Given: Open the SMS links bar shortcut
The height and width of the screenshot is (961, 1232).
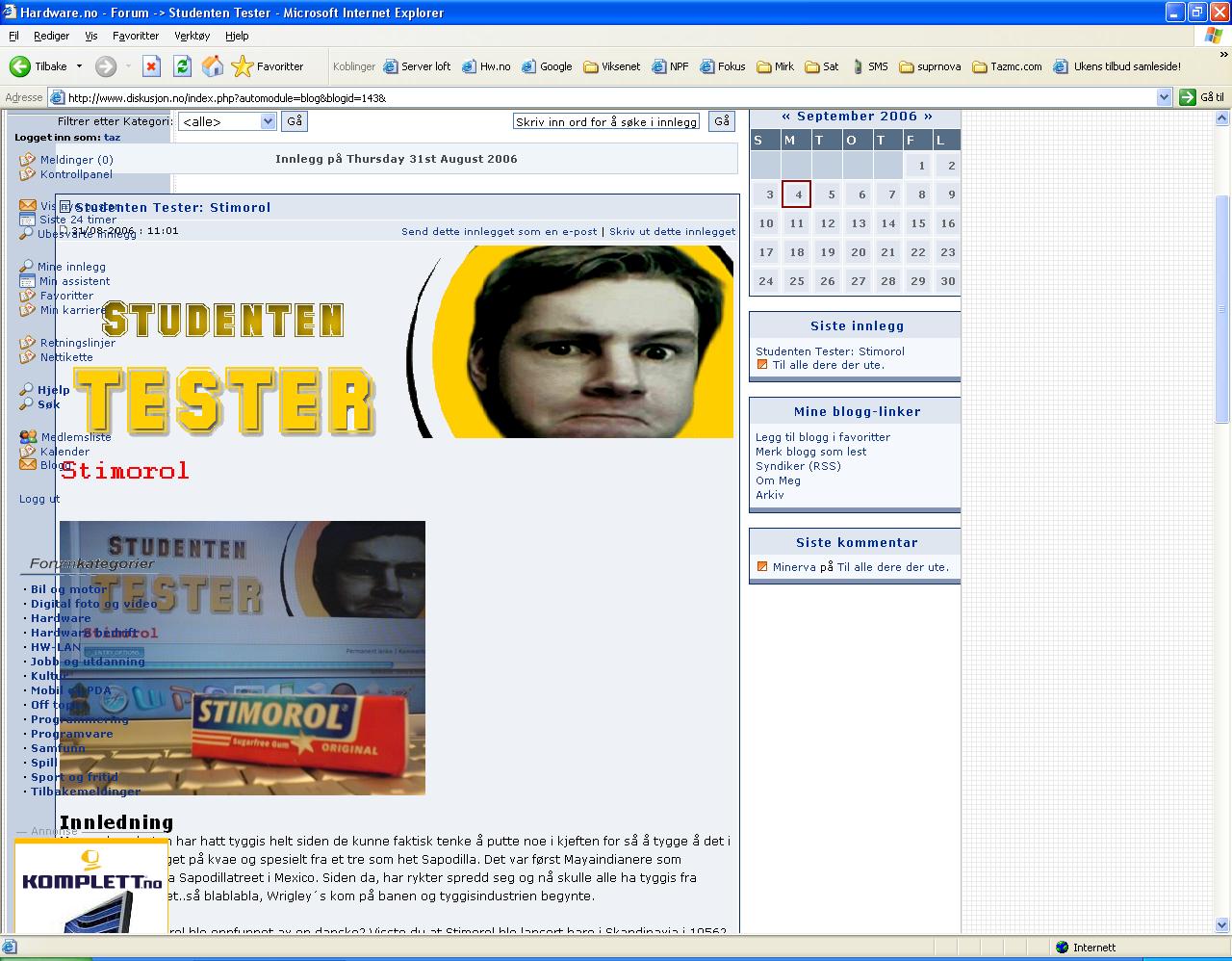Looking at the screenshot, I should [868, 66].
